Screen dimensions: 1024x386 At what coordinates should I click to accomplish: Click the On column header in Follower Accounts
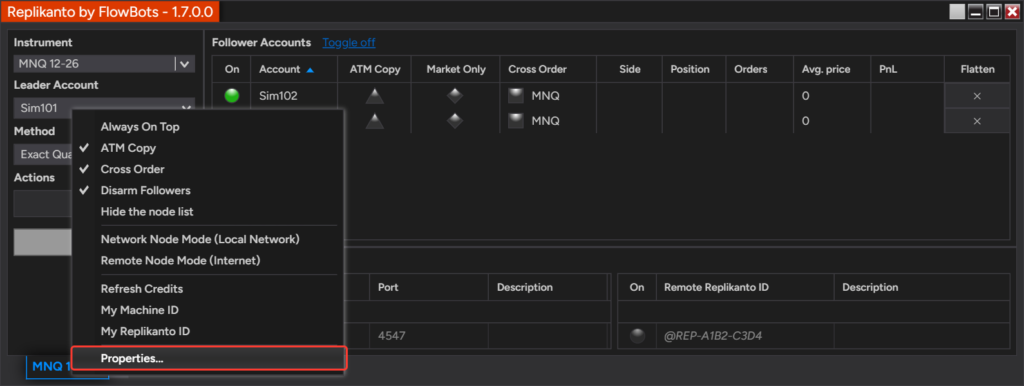(x=232, y=69)
